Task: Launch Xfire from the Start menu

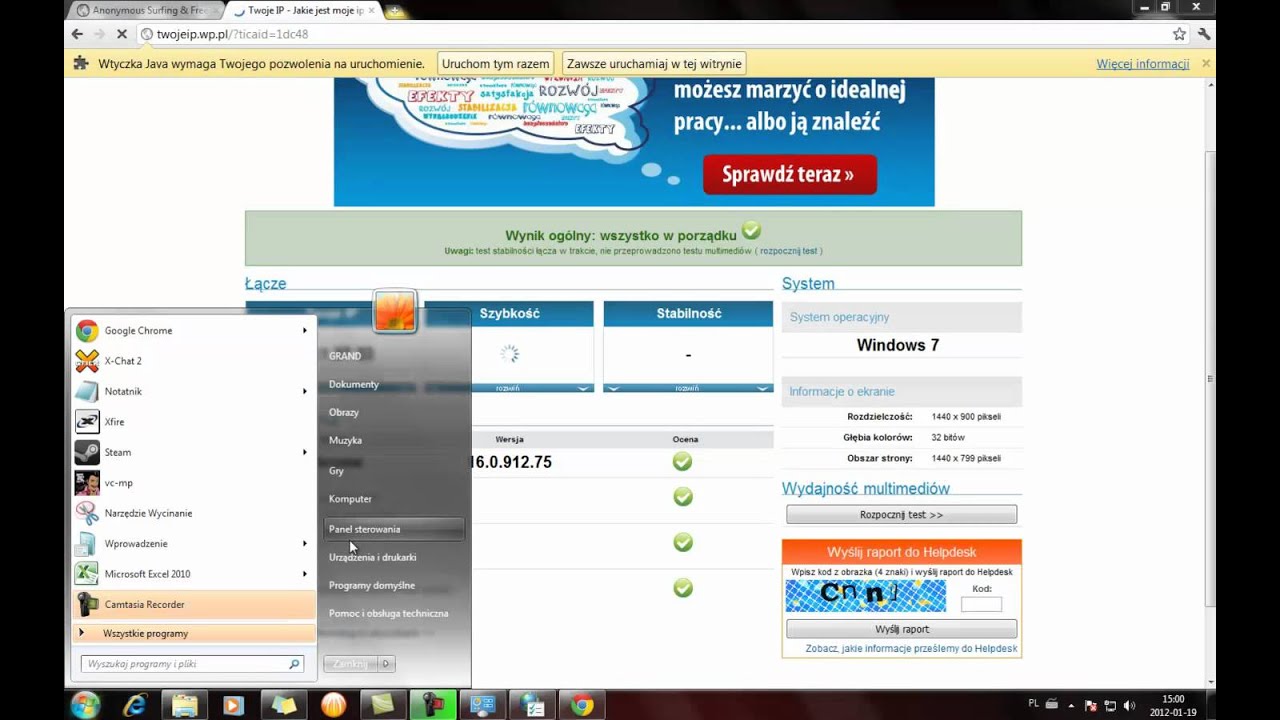Action: pyautogui.click(x=194, y=422)
